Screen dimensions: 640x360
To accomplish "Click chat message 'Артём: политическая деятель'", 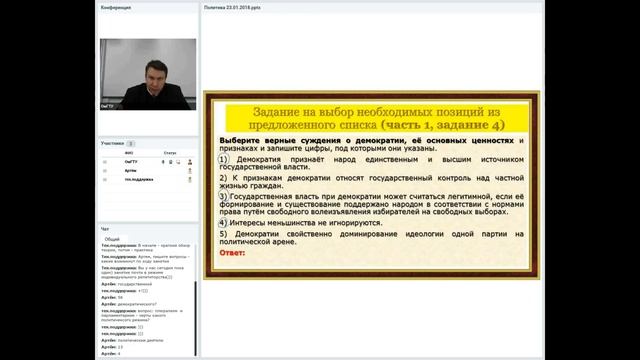I will coord(132,340).
